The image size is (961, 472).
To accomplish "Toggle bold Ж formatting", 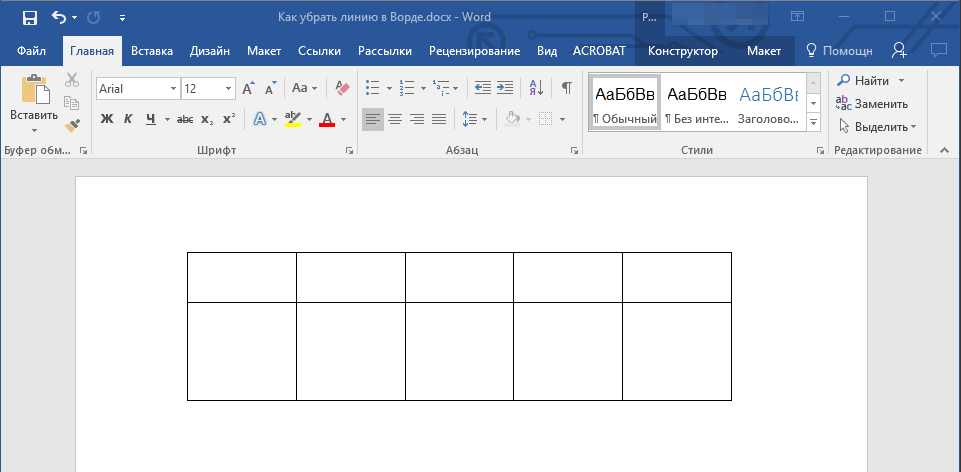I will 107,119.
